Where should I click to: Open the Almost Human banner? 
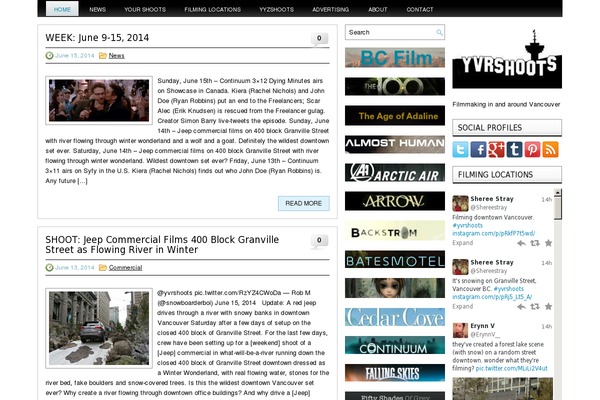click(395, 144)
